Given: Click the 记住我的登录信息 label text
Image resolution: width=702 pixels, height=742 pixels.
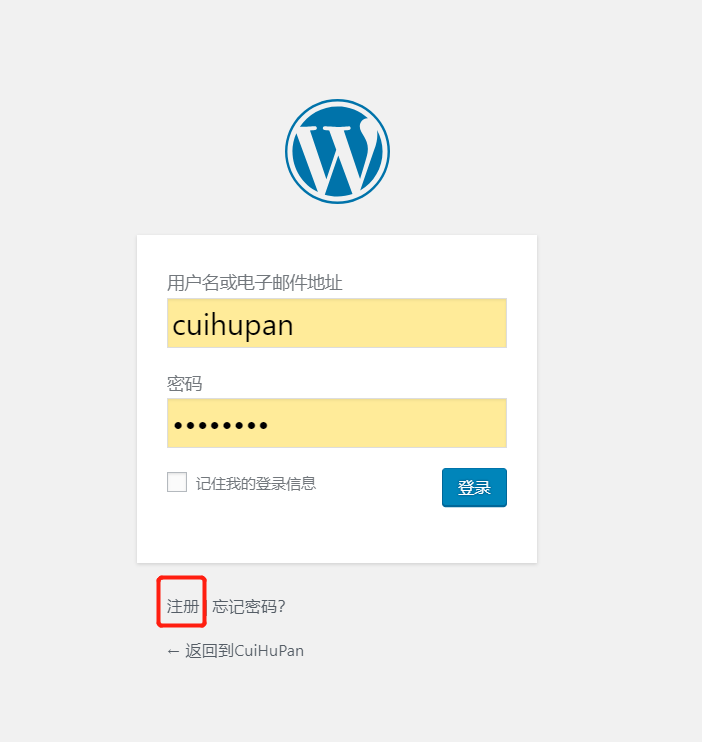Looking at the screenshot, I should (256, 484).
